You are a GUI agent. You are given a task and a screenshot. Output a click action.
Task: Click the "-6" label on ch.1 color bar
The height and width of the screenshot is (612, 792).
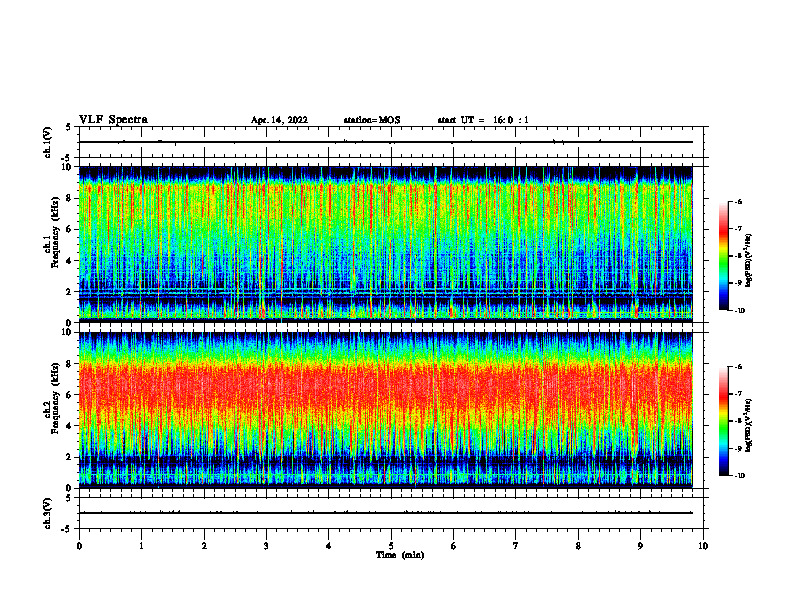coord(738,201)
